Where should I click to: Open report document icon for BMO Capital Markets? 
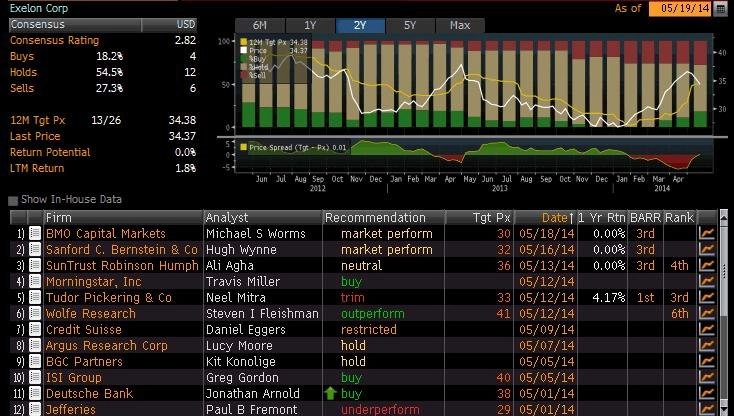35,233
